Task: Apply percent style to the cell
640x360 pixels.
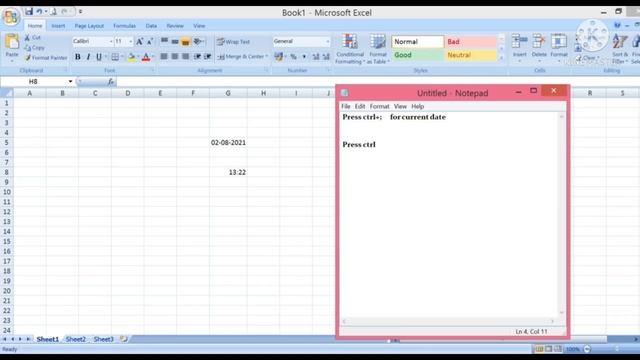Action: point(293,57)
